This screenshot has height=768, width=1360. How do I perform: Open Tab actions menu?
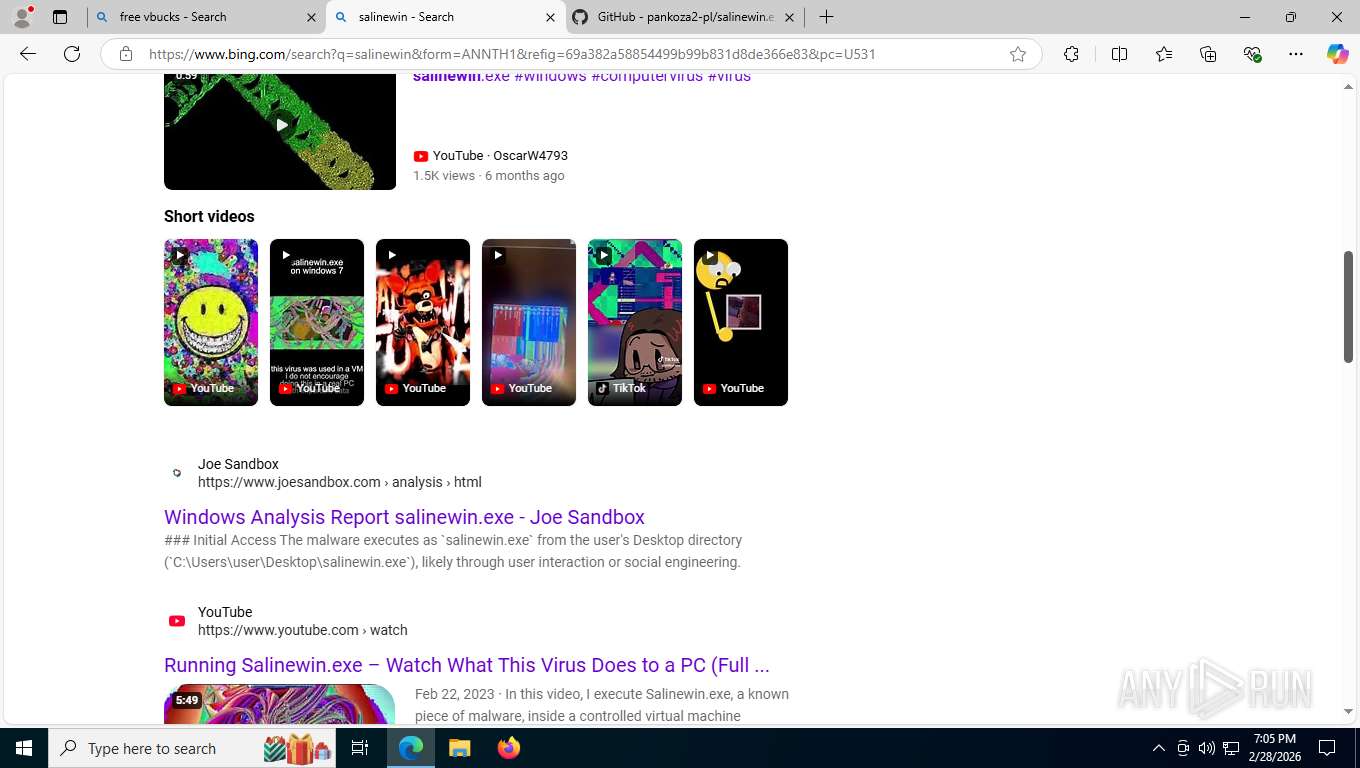tap(60, 17)
